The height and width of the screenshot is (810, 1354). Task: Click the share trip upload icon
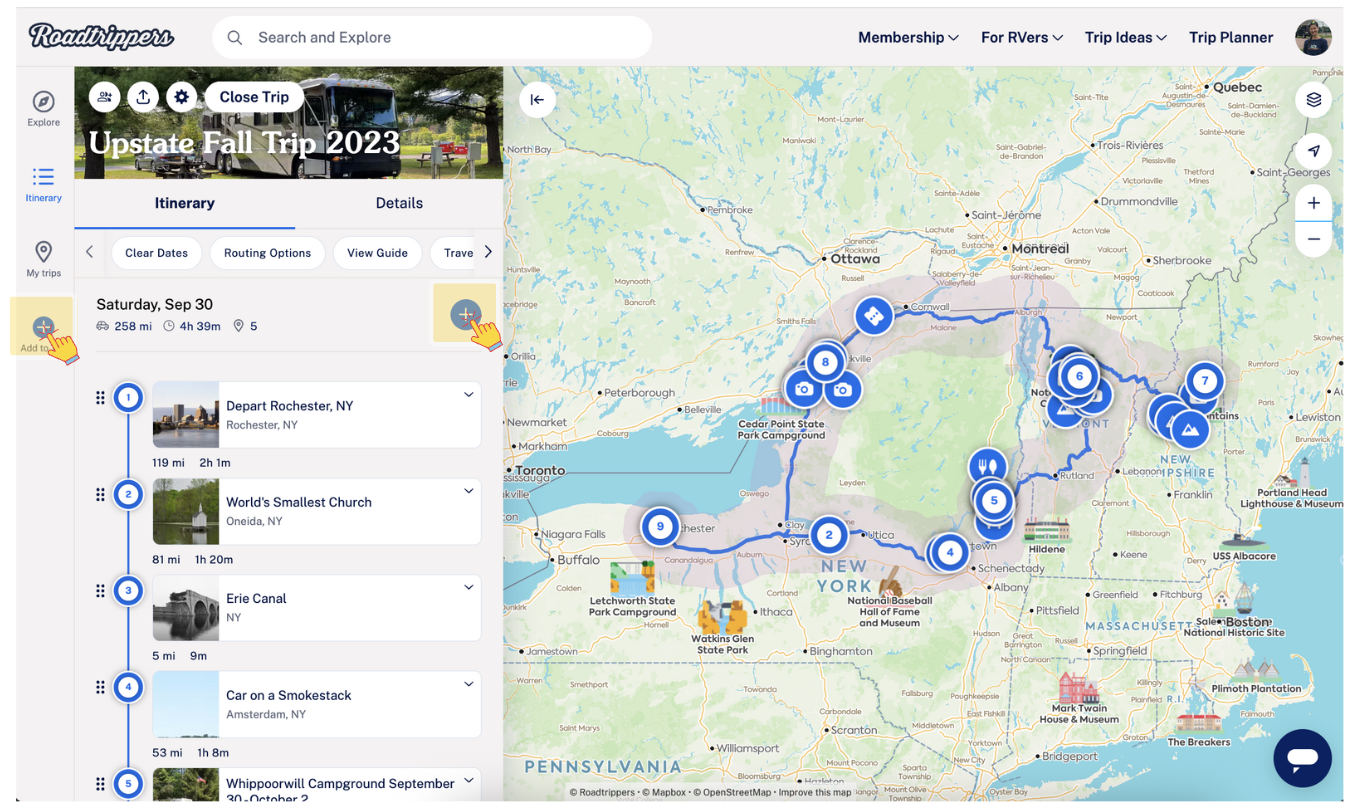tap(143, 97)
